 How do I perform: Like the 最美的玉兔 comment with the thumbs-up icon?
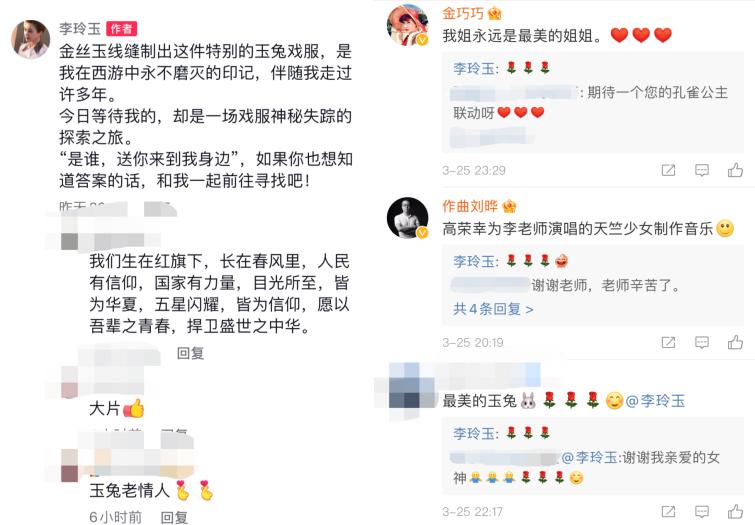(735, 511)
